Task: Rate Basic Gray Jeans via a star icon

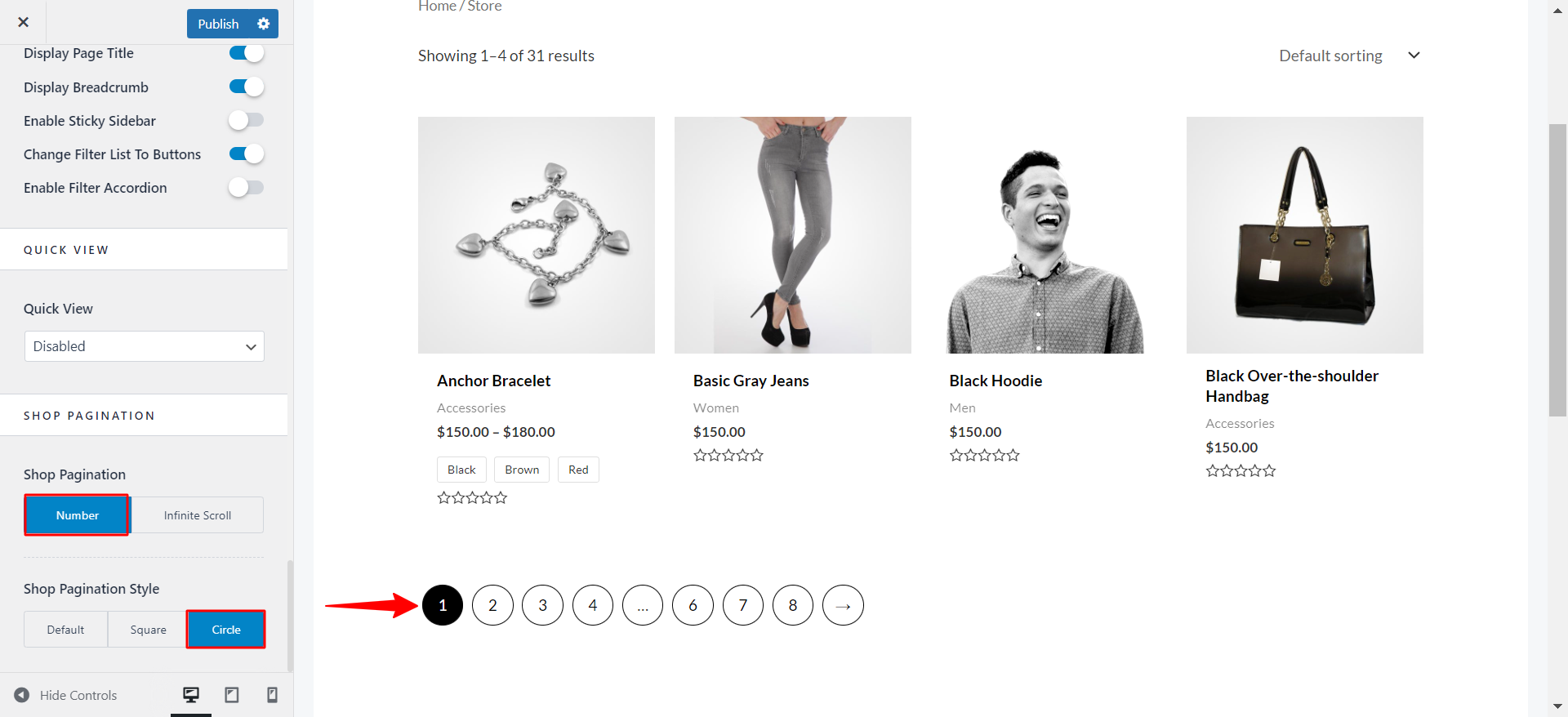Action: pos(728,455)
